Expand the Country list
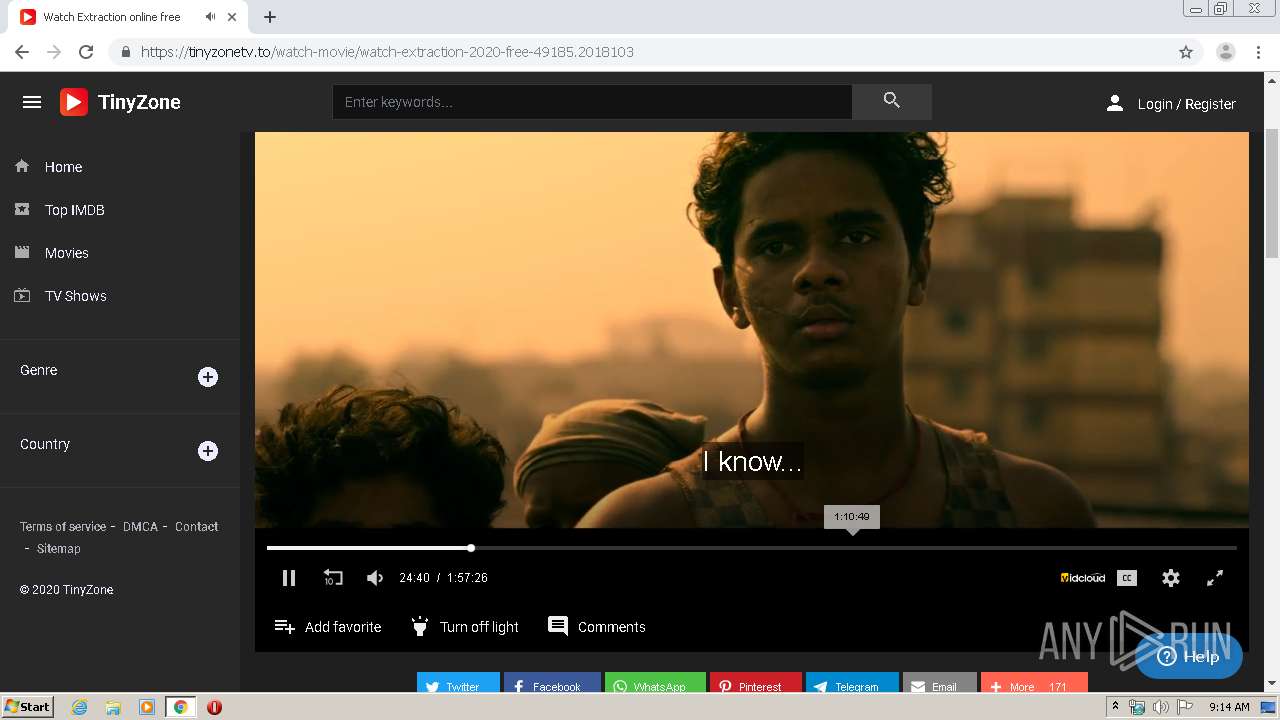This screenshot has width=1280, height=720. [x=208, y=451]
